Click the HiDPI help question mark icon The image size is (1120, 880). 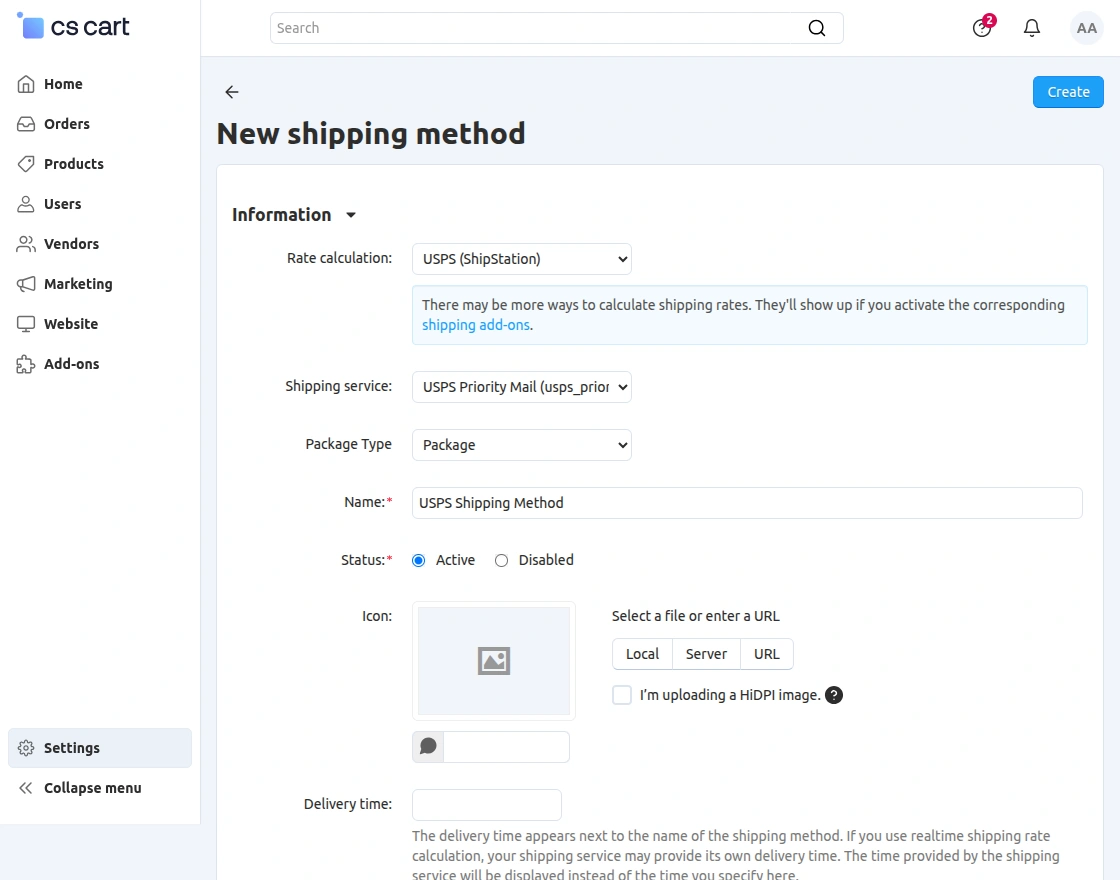(x=834, y=695)
